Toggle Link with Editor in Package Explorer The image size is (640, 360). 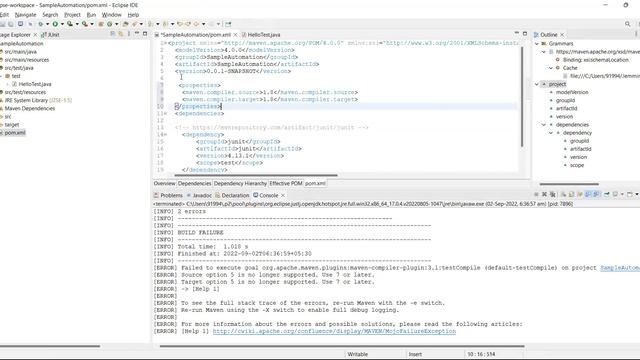[x=121, y=34]
